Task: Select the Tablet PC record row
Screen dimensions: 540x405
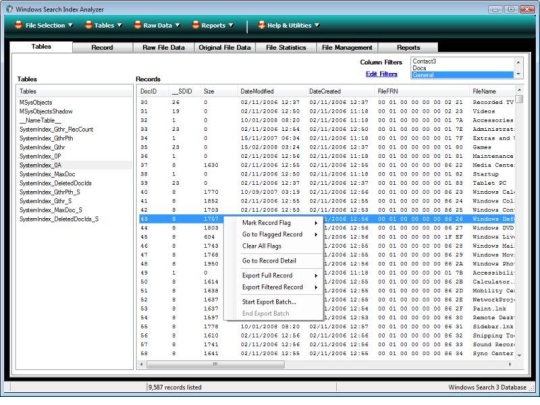Action: click(326, 183)
